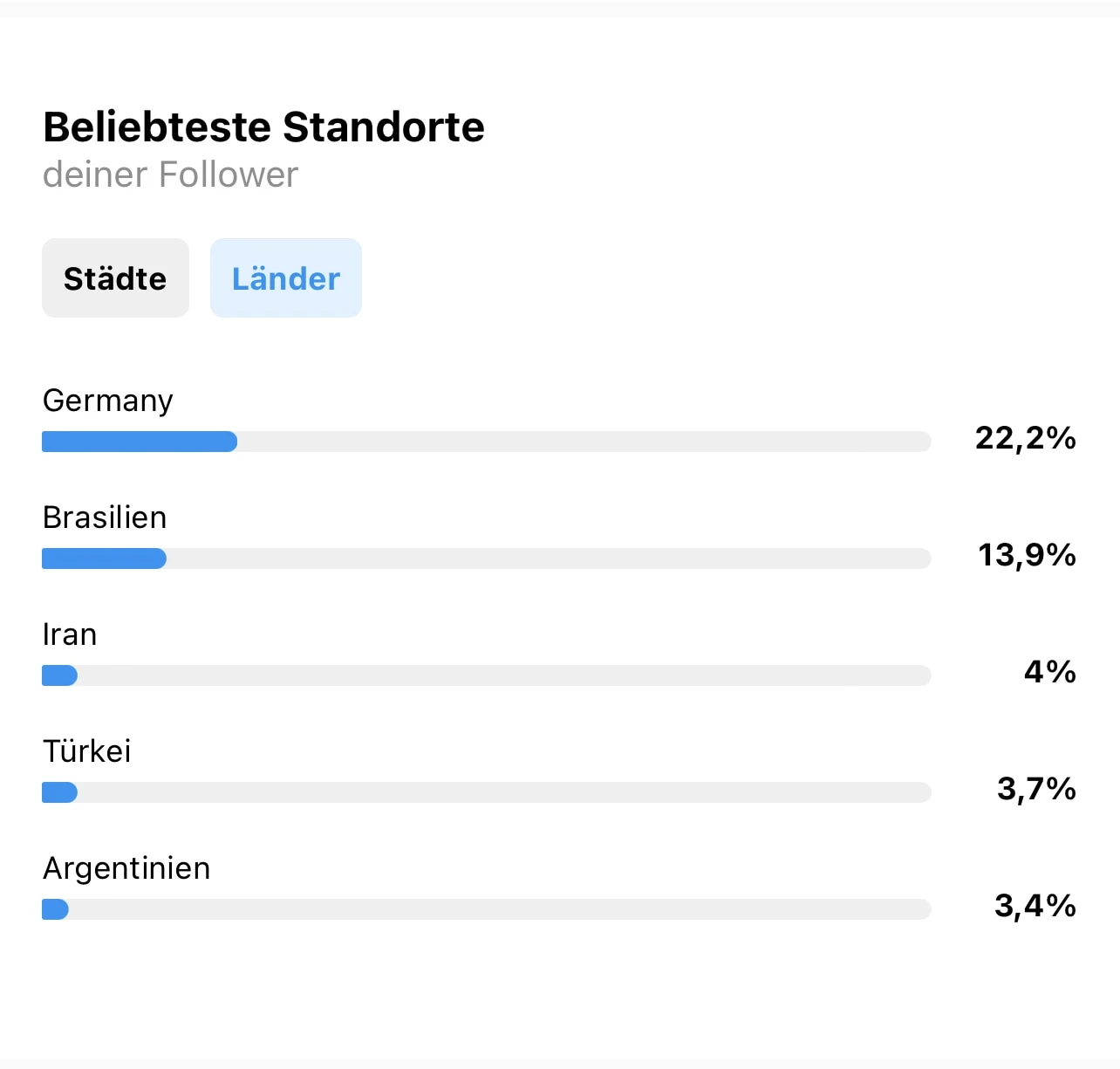Select the Länder tab
Screen dimensions: 1120x1069
click(285, 278)
